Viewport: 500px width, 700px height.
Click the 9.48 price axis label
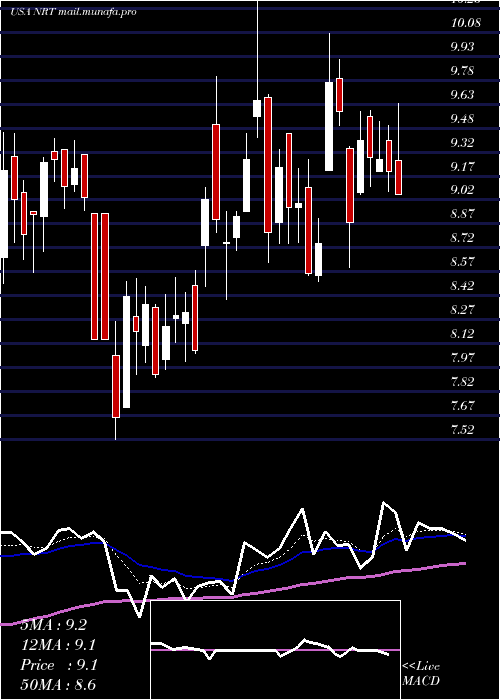click(x=462, y=119)
